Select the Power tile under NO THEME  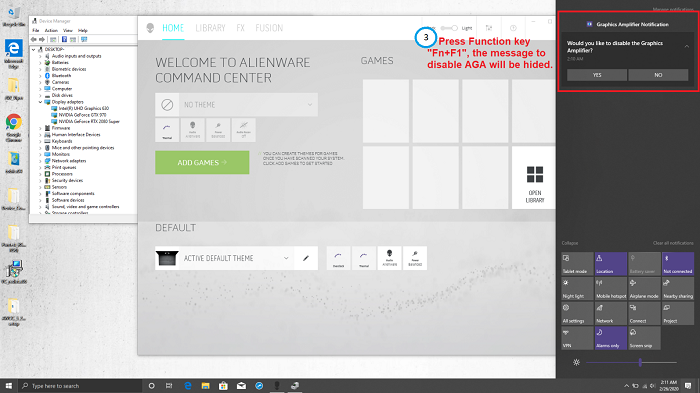218,130
